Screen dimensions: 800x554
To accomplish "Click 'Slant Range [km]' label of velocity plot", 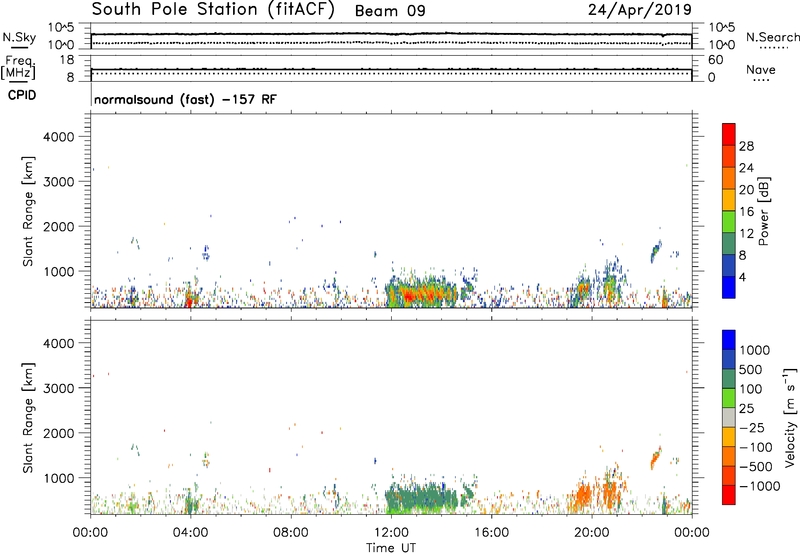I will (28, 418).
